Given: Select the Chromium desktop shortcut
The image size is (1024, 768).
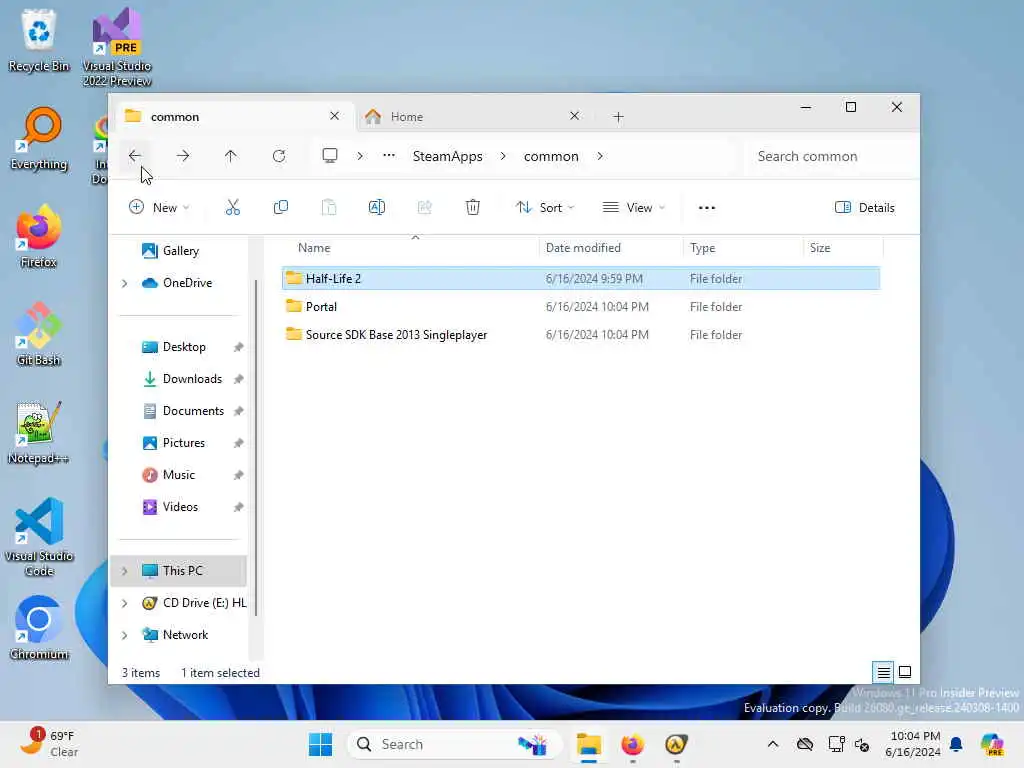Looking at the screenshot, I should click(x=39, y=628).
